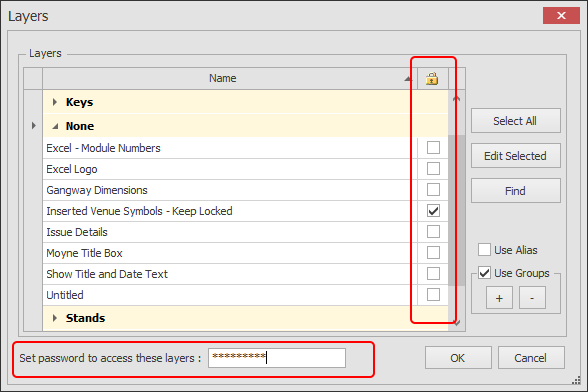Open Find for layers
Viewport: 588px width, 392px height.
pos(516,191)
